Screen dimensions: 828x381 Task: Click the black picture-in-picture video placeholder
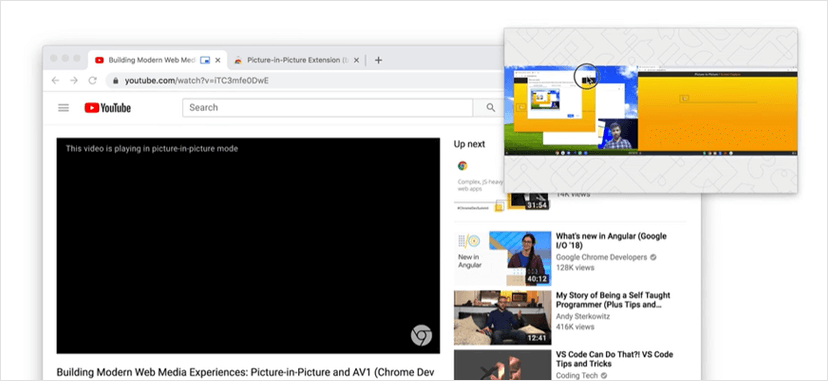pyautogui.click(x=248, y=246)
